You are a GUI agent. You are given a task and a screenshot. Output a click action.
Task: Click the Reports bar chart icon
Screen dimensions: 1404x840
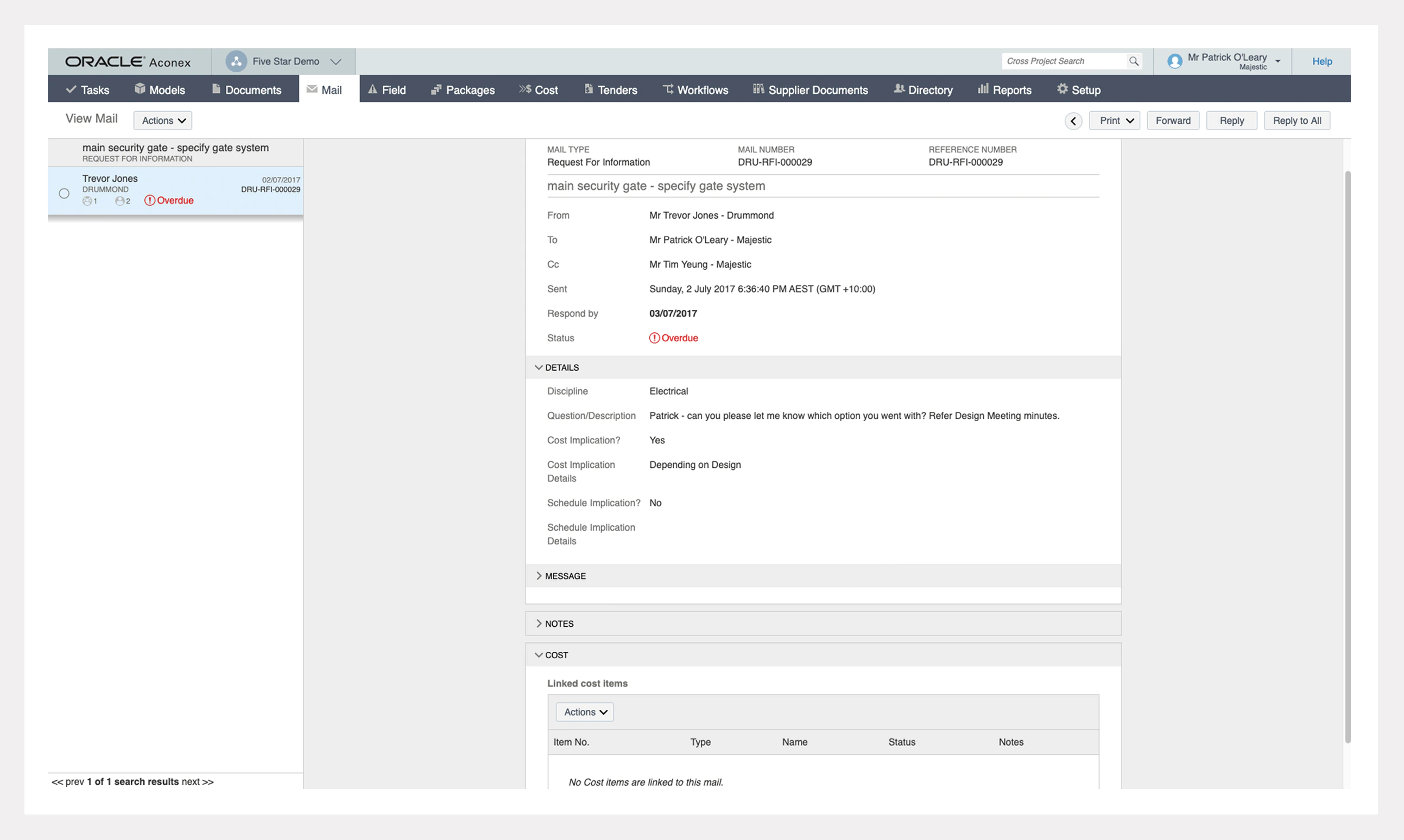coord(983,89)
